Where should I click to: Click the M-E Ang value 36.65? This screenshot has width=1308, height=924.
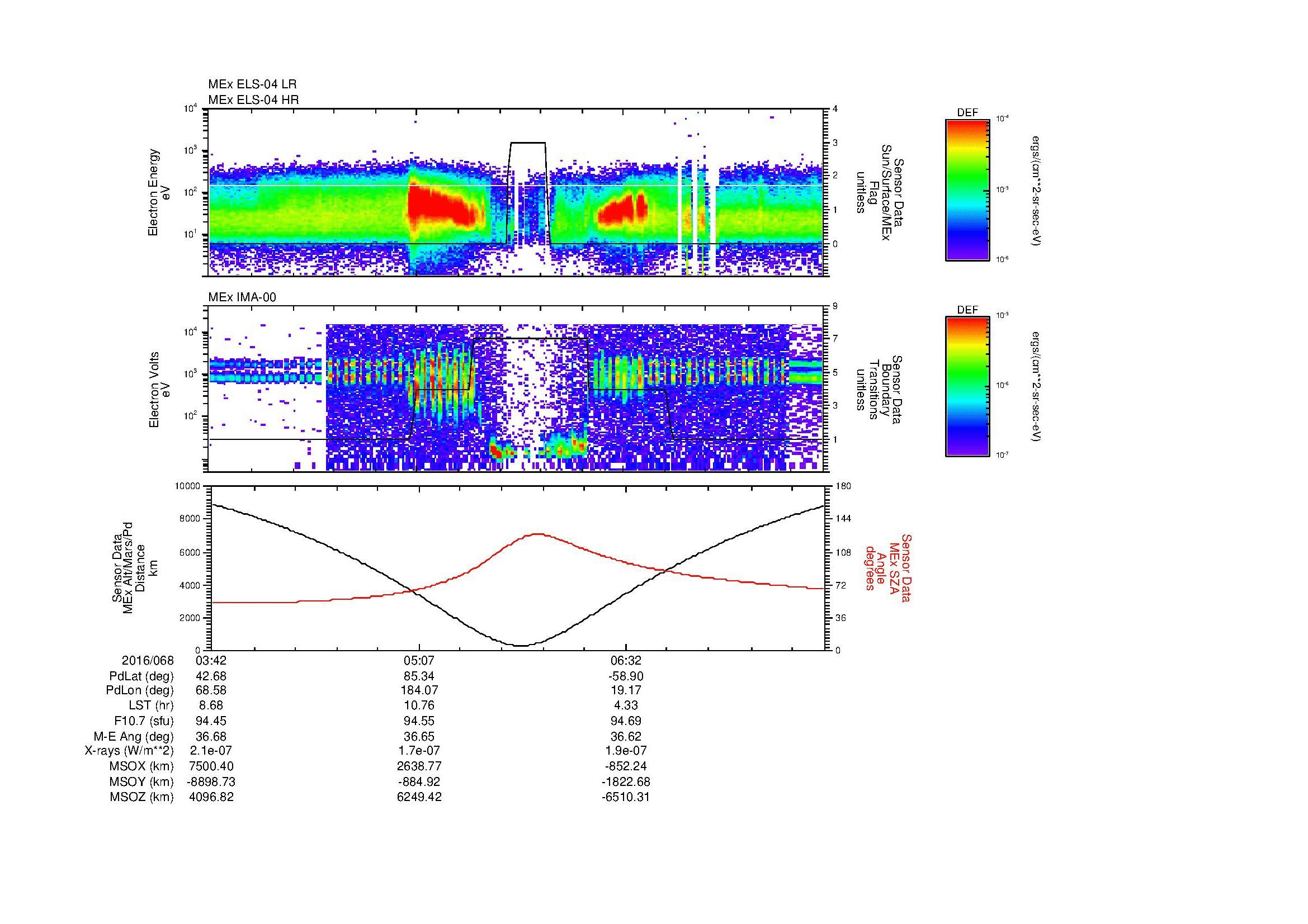tap(419, 737)
